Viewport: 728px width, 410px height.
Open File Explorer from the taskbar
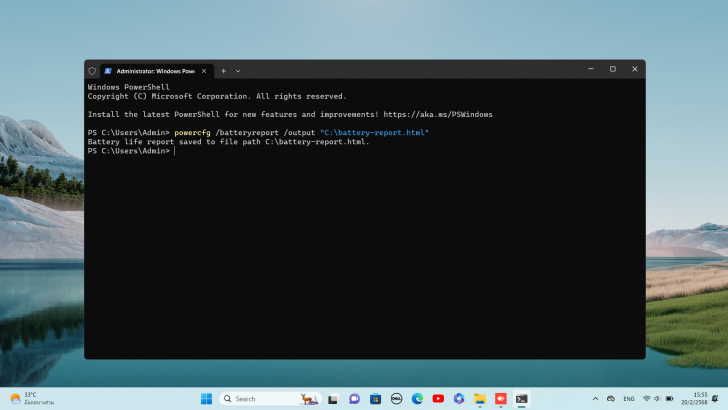[480, 398]
